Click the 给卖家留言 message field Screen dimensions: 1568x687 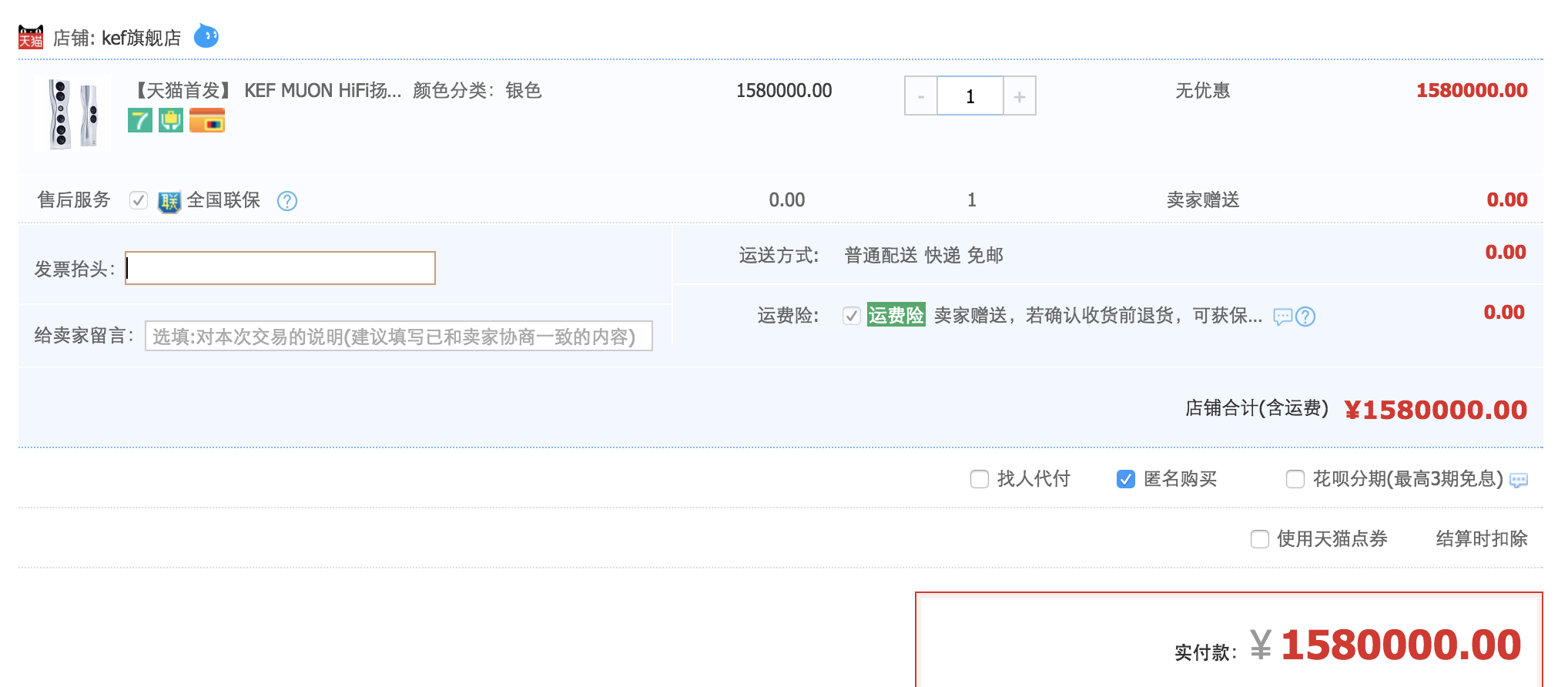(399, 336)
